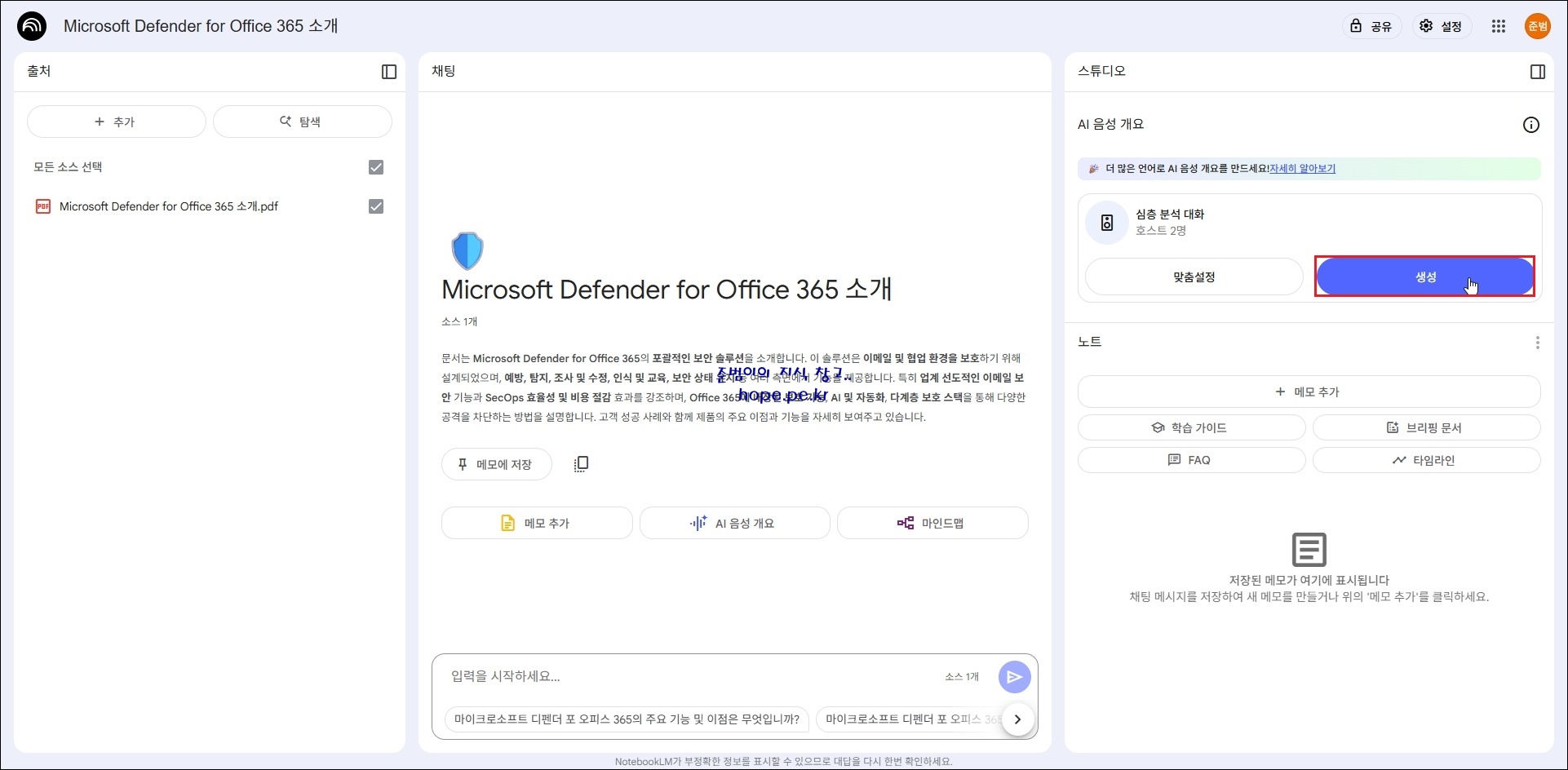Viewport: 1568px width, 770px height.
Task: Click 메모 추가 below the summary
Action: pos(537,523)
